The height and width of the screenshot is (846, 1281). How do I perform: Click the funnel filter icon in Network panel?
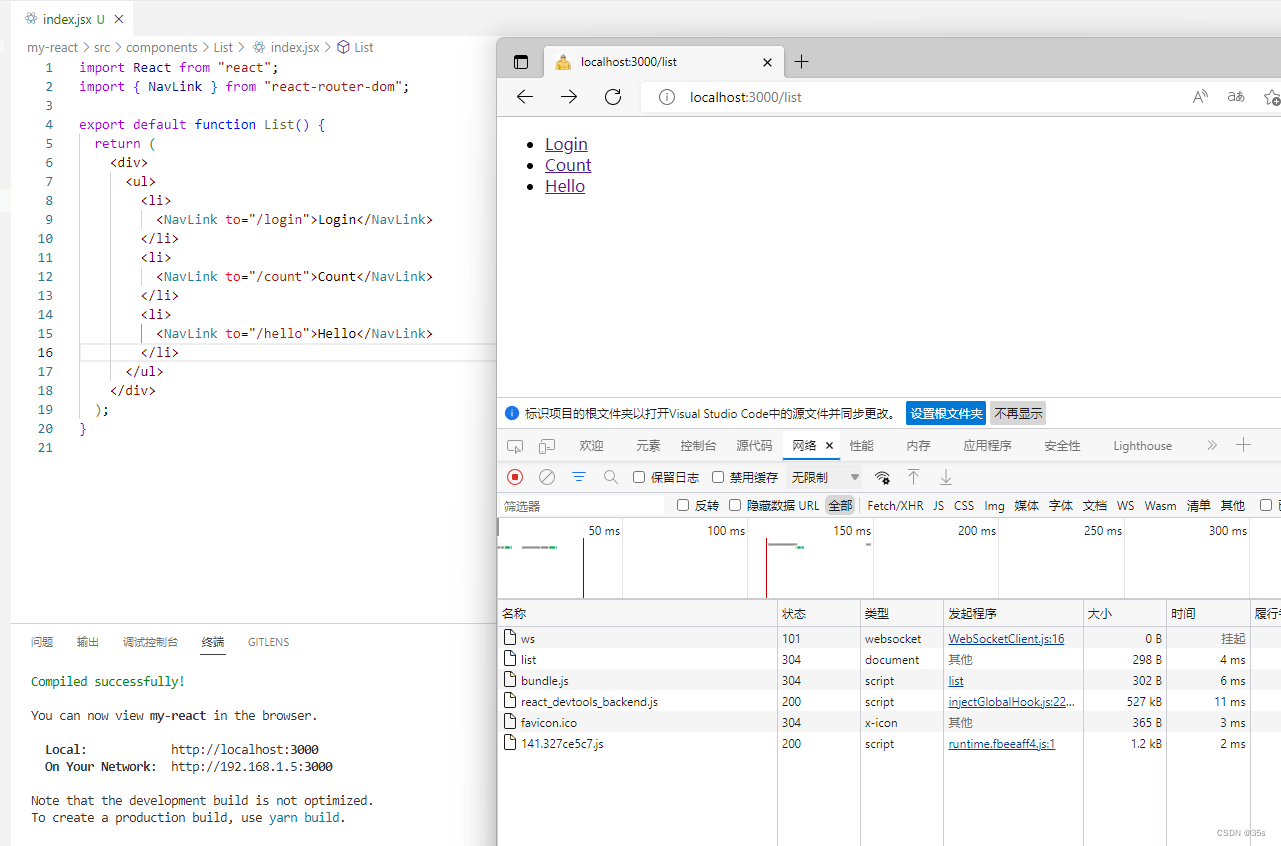pos(579,477)
